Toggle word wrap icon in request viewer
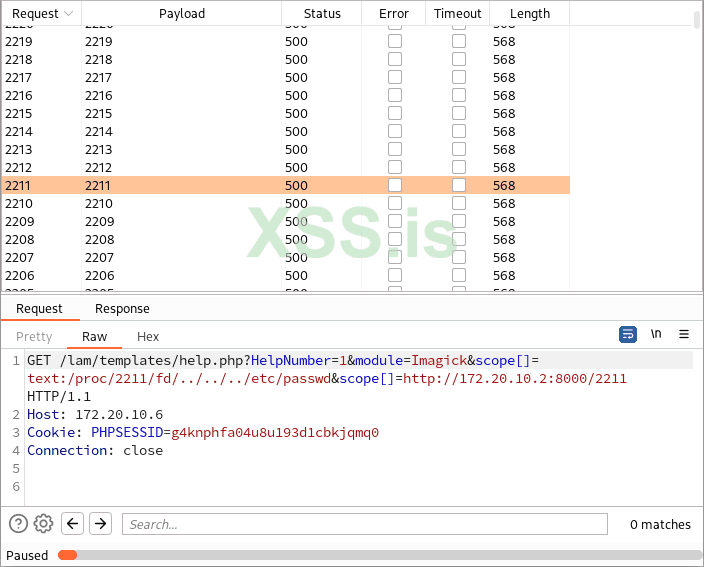 (628, 334)
